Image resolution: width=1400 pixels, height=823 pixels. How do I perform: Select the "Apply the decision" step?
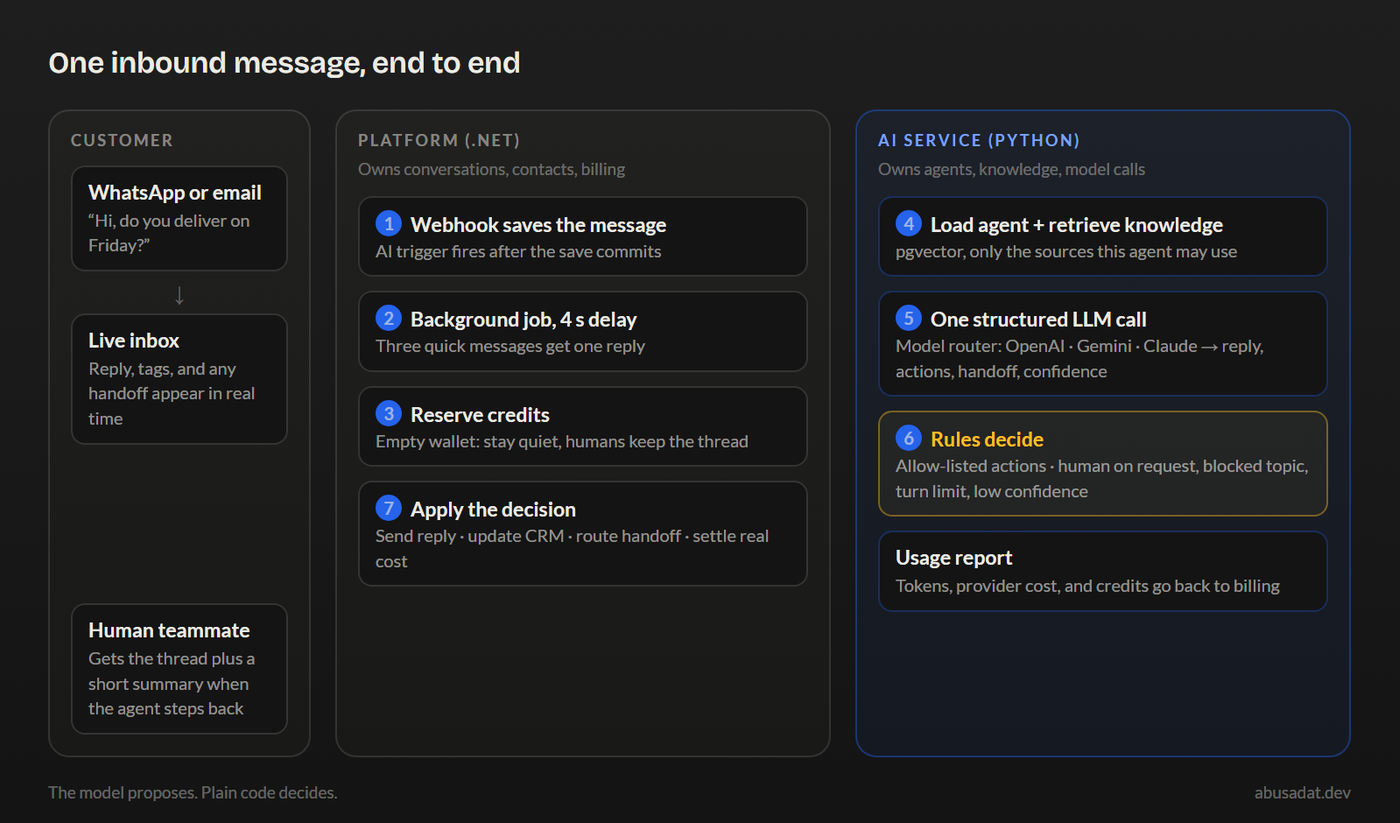pyautogui.click(x=583, y=533)
